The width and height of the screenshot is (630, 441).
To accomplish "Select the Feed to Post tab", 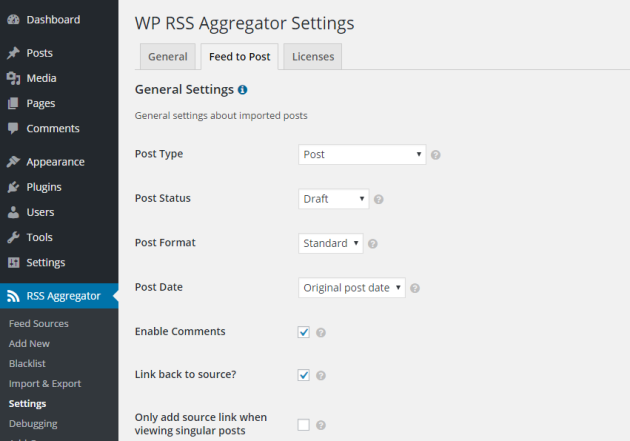I will point(239,57).
